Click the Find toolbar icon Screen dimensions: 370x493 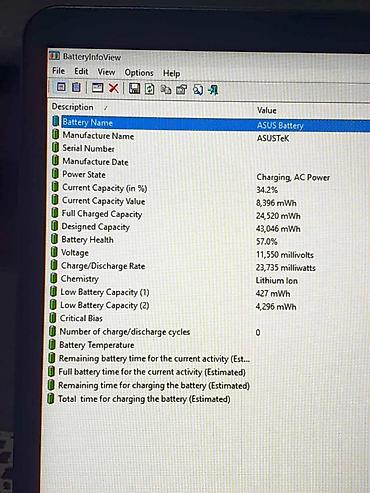click(x=198, y=90)
